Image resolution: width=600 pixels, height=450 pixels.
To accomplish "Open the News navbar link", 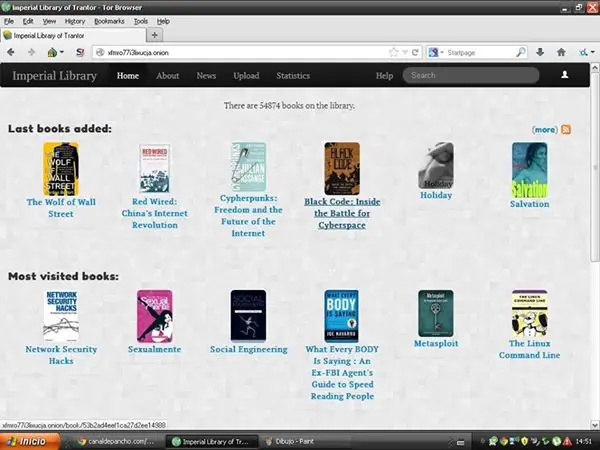I will [x=206, y=75].
